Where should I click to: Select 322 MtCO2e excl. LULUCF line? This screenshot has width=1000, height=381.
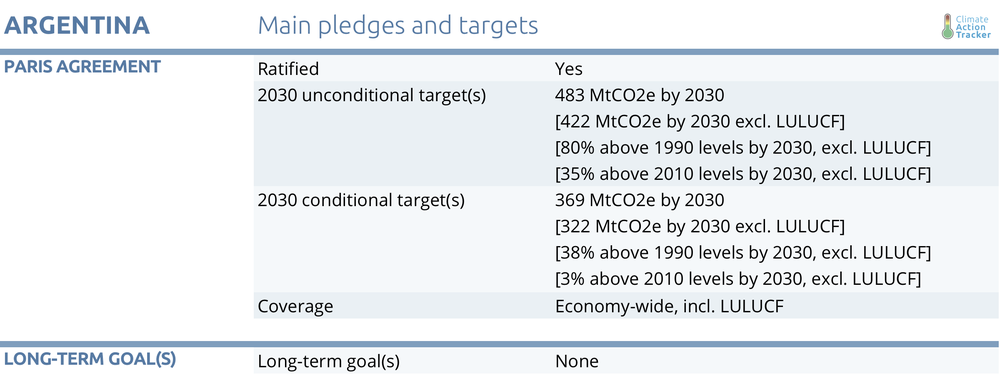pos(700,227)
